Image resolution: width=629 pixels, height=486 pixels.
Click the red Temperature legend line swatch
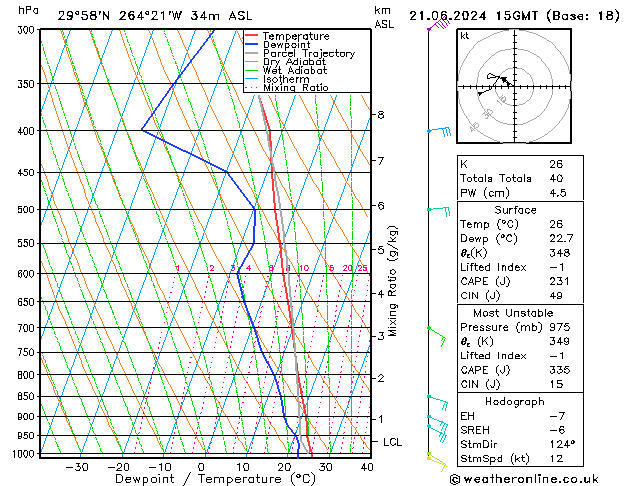[x=252, y=36]
